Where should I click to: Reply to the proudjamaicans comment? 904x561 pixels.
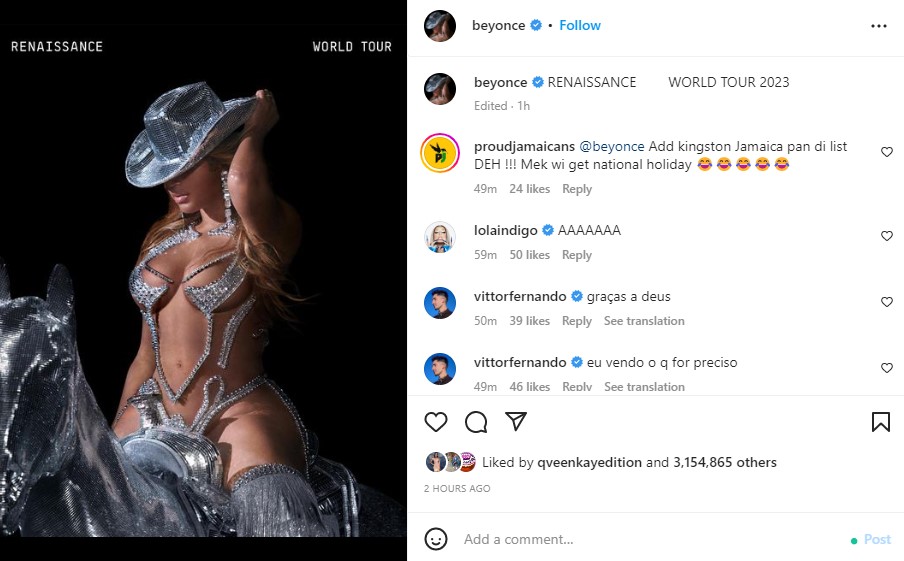point(577,189)
